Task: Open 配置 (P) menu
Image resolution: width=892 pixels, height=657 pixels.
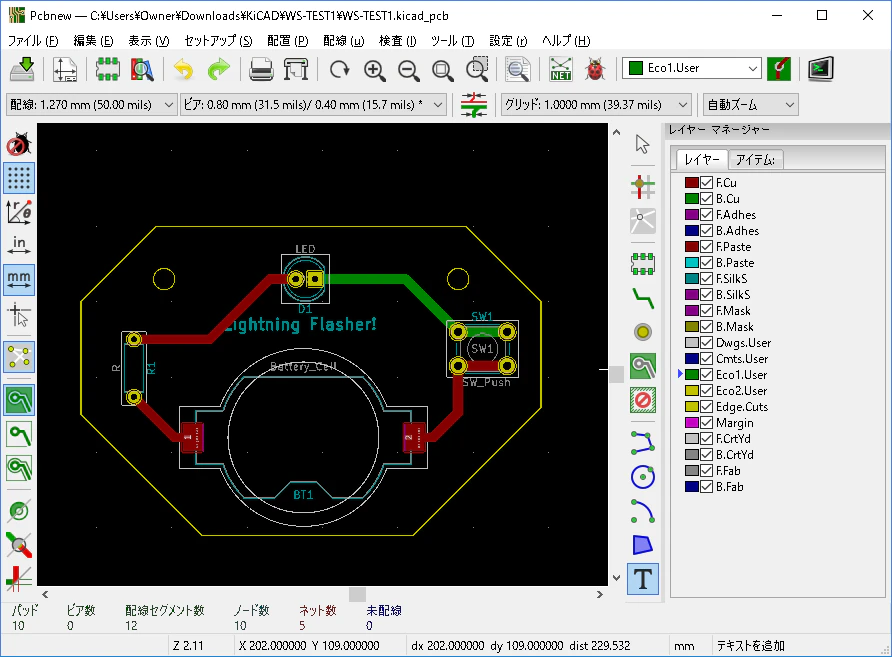Action: pyautogui.click(x=288, y=41)
